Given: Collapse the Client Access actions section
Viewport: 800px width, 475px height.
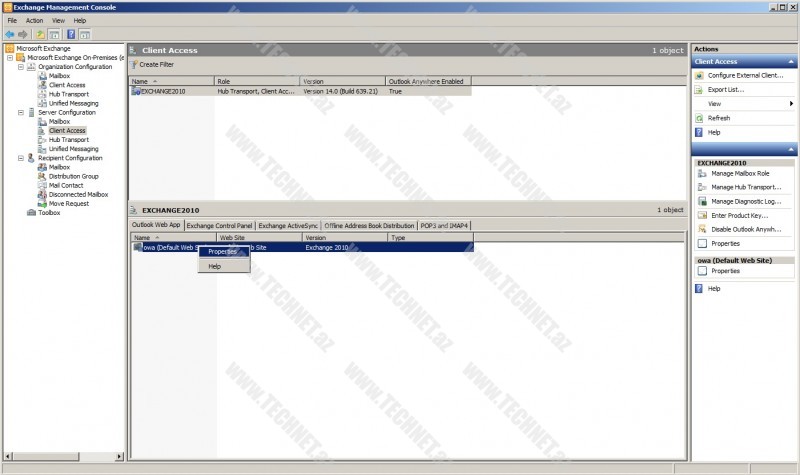Looking at the screenshot, I should click(791, 62).
